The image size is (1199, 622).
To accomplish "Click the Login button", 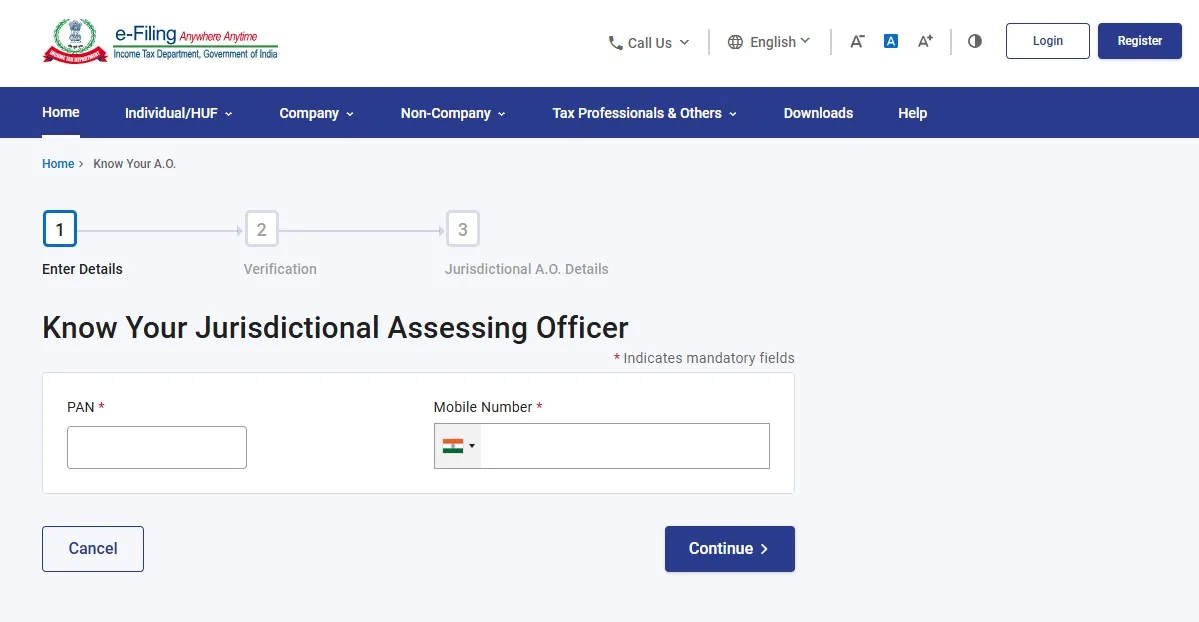I will pos(1047,41).
